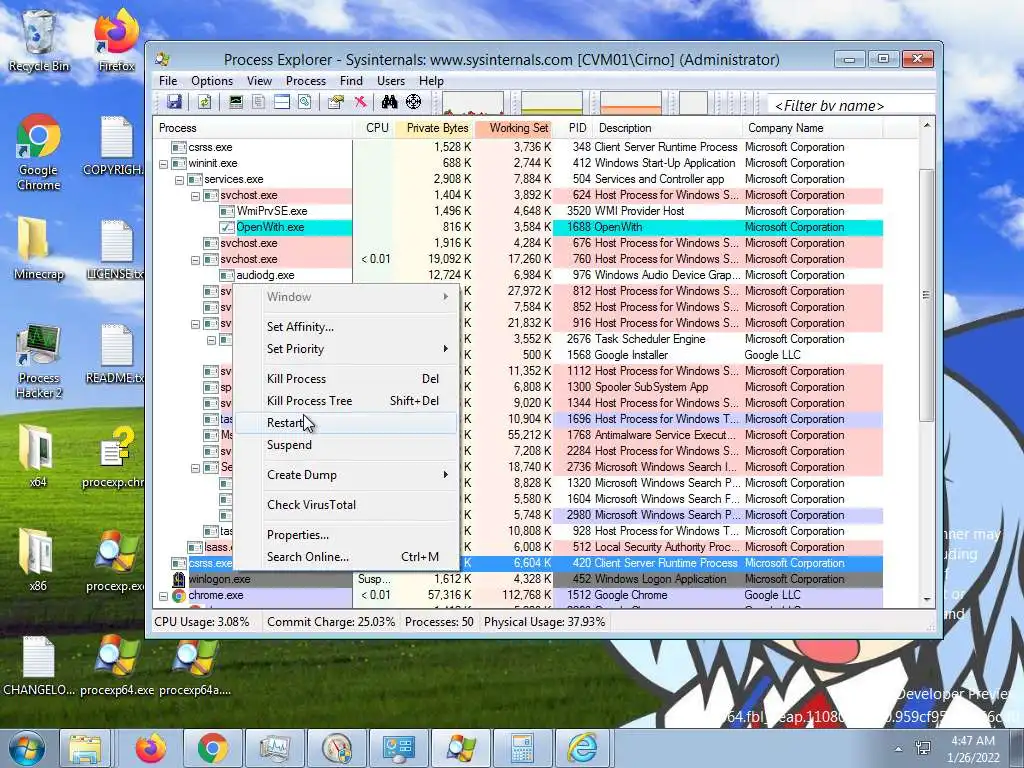The image size is (1024, 768).
Task: Open the View menu
Action: click(x=259, y=81)
